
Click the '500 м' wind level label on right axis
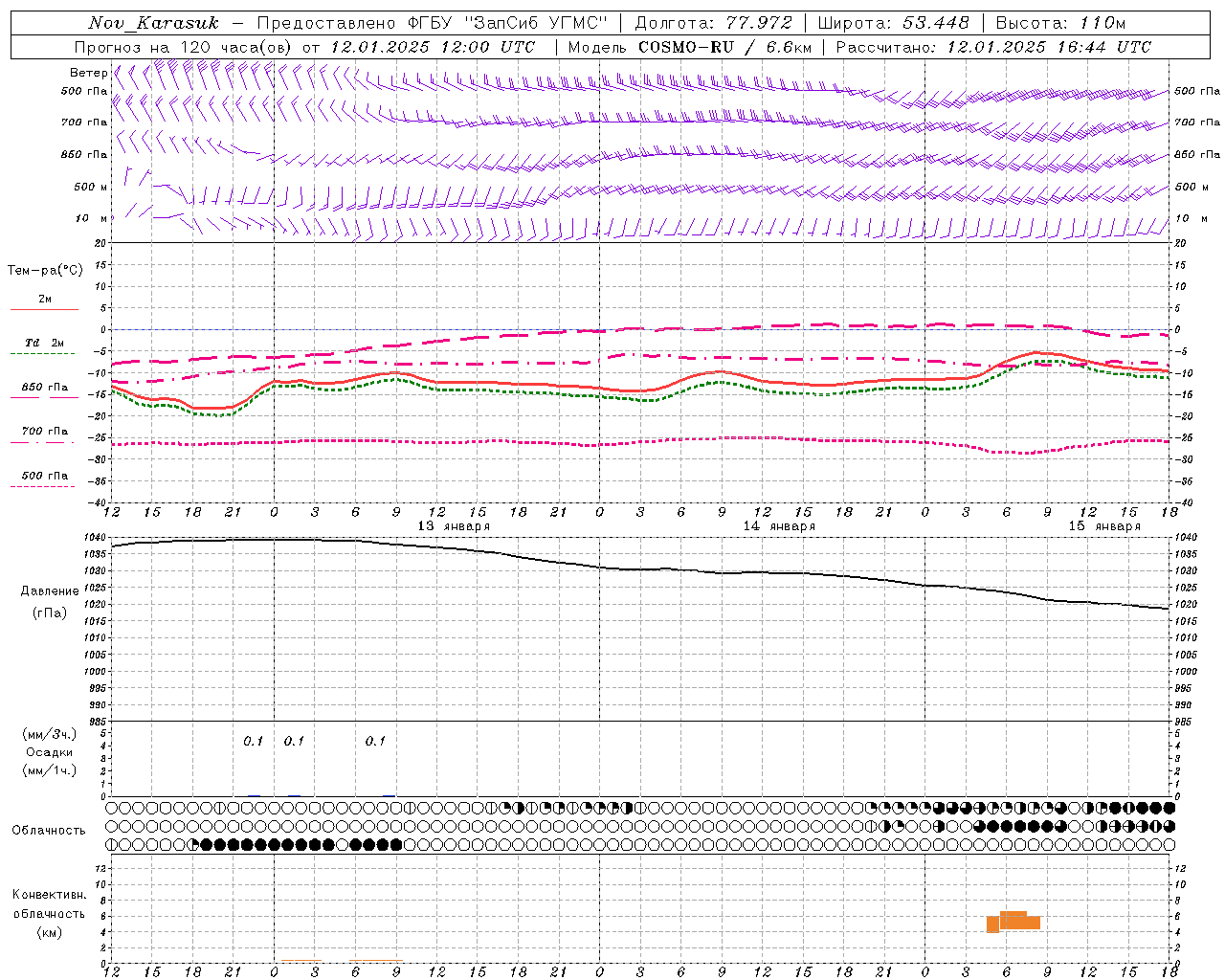click(x=1192, y=187)
